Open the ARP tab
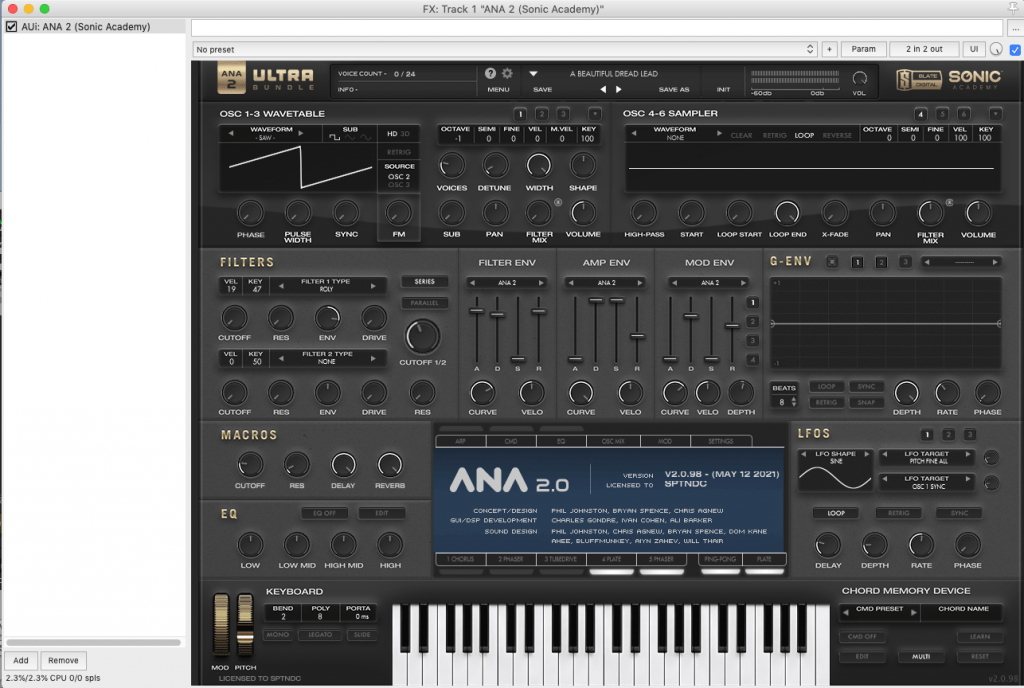Screen dimensions: 1024x688 [x=460, y=441]
